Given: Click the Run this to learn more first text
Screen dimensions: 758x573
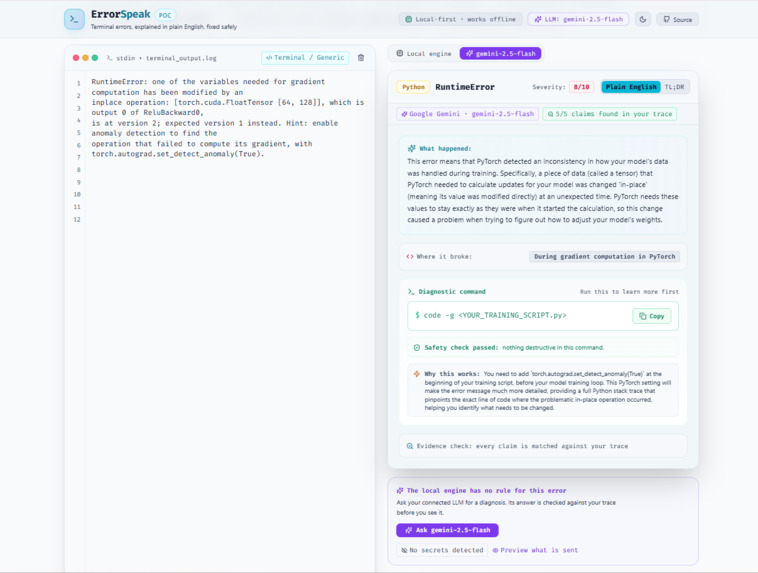Looking at the screenshot, I should pos(629,292).
